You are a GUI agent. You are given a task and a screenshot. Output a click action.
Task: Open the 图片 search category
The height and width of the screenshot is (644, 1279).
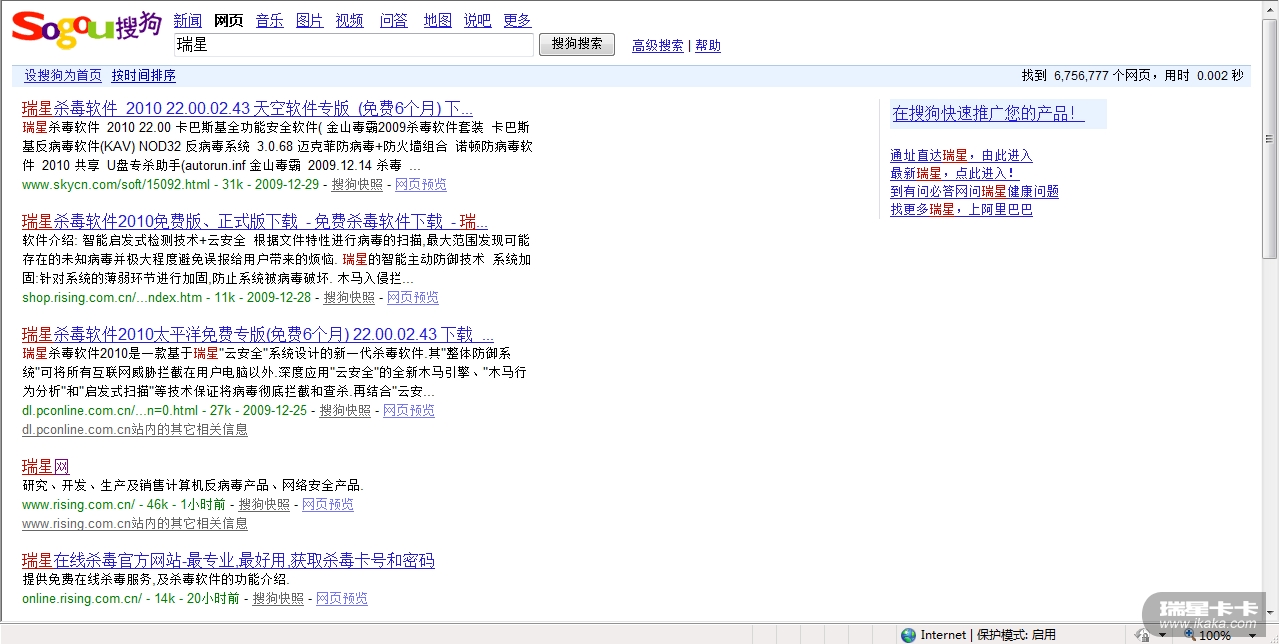pos(310,20)
